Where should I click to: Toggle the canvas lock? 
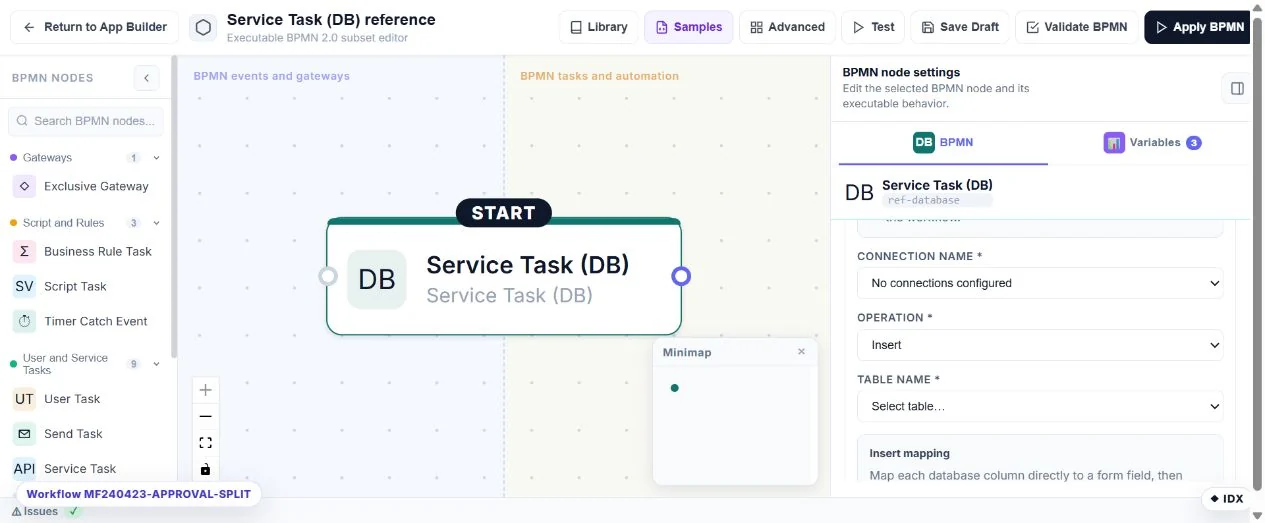[206, 468]
